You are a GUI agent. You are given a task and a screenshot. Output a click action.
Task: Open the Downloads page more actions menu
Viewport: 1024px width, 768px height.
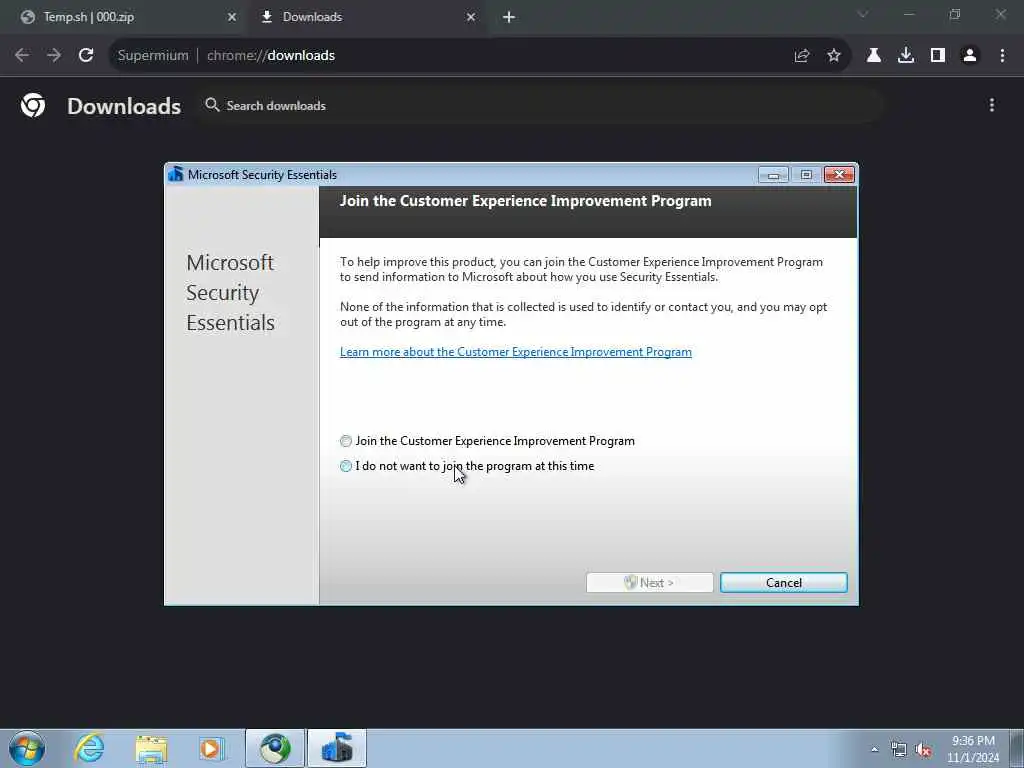pos(992,105)
